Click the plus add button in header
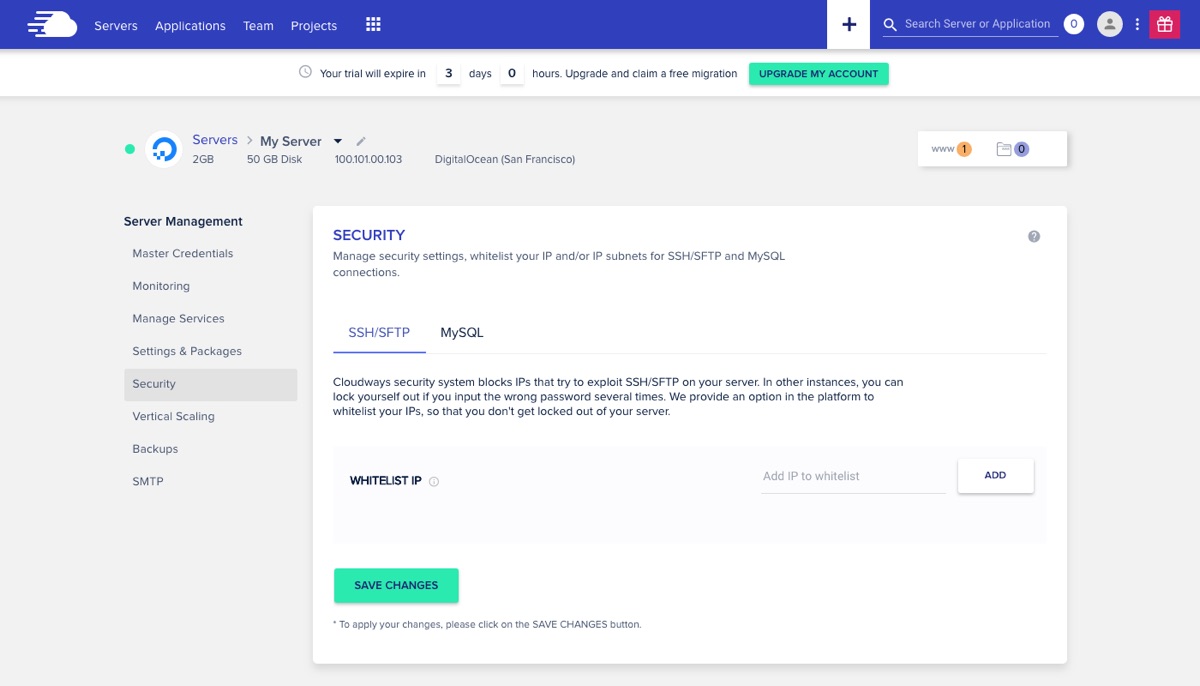1200x686 pixels. (849, 24)
